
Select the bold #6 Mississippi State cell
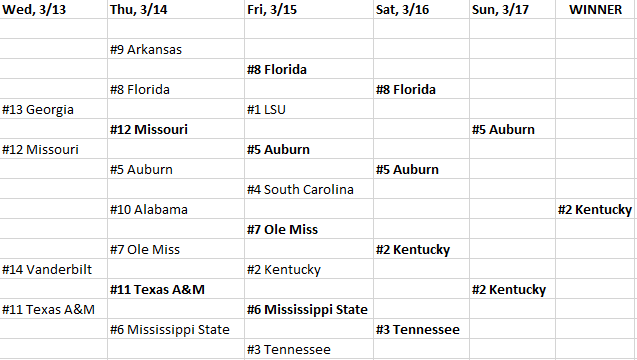pos(309,309)
